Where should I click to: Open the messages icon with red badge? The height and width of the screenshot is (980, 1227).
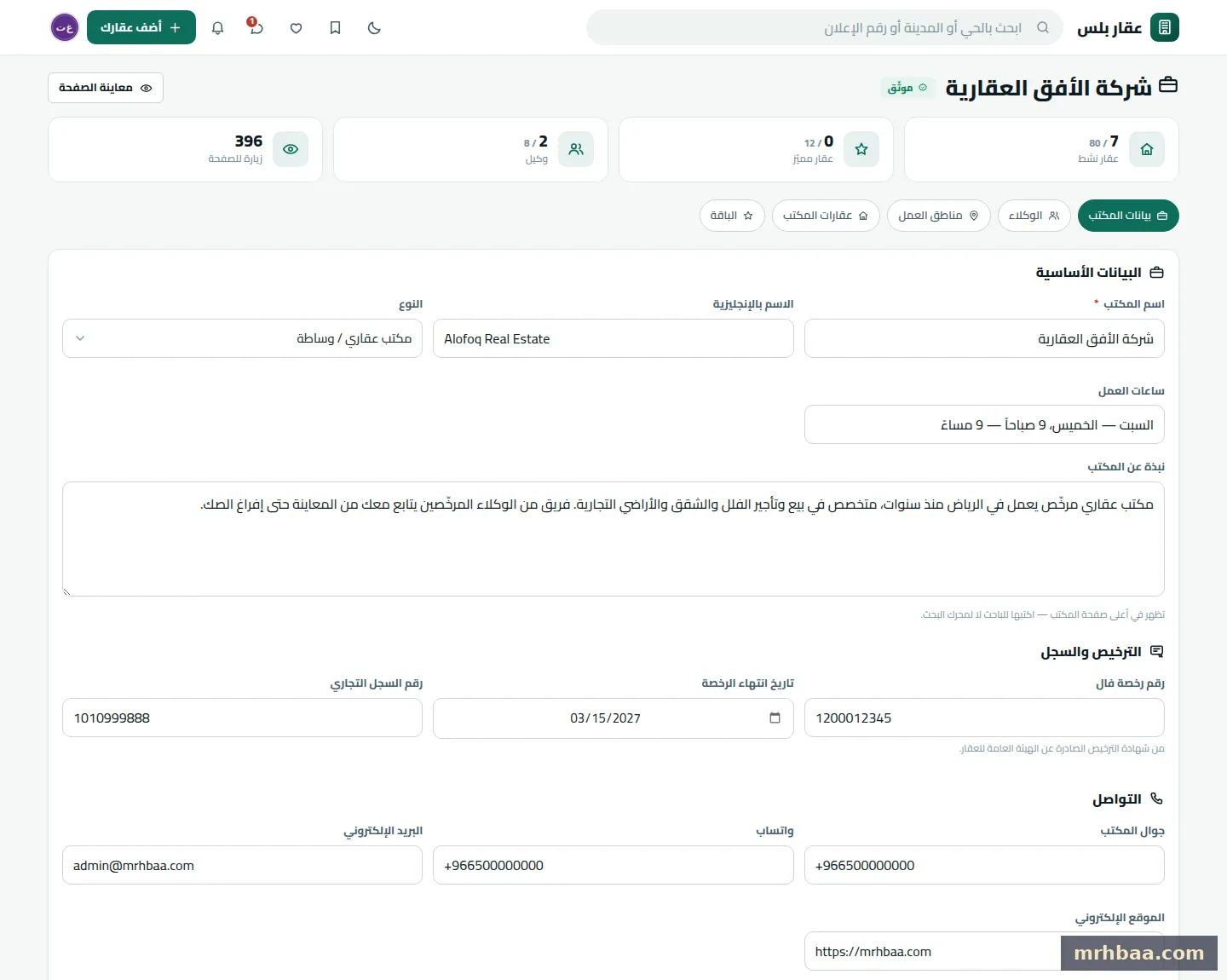(256, 27)
